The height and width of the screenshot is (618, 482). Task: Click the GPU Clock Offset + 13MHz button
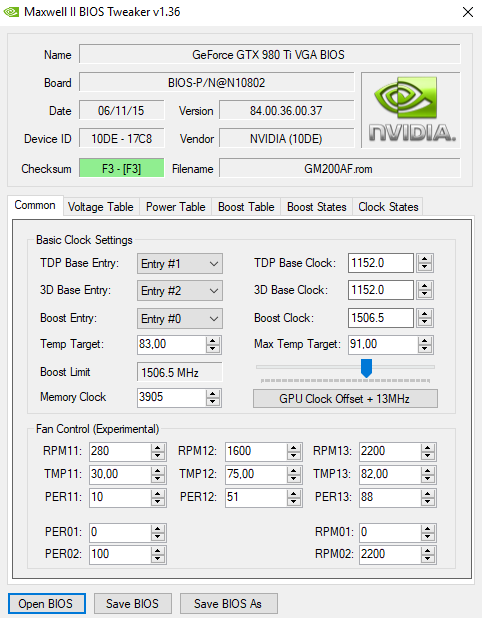345,399
